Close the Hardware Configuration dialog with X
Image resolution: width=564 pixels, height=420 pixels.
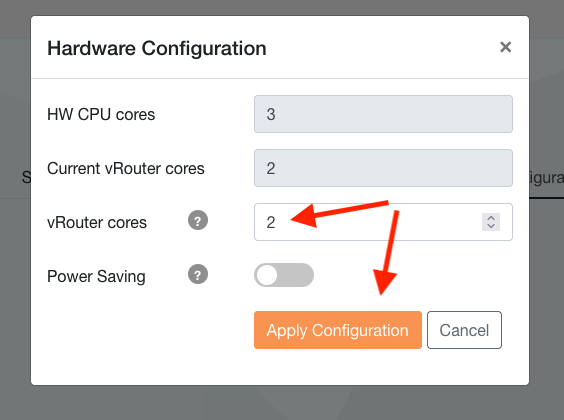[x=505, y=47]
